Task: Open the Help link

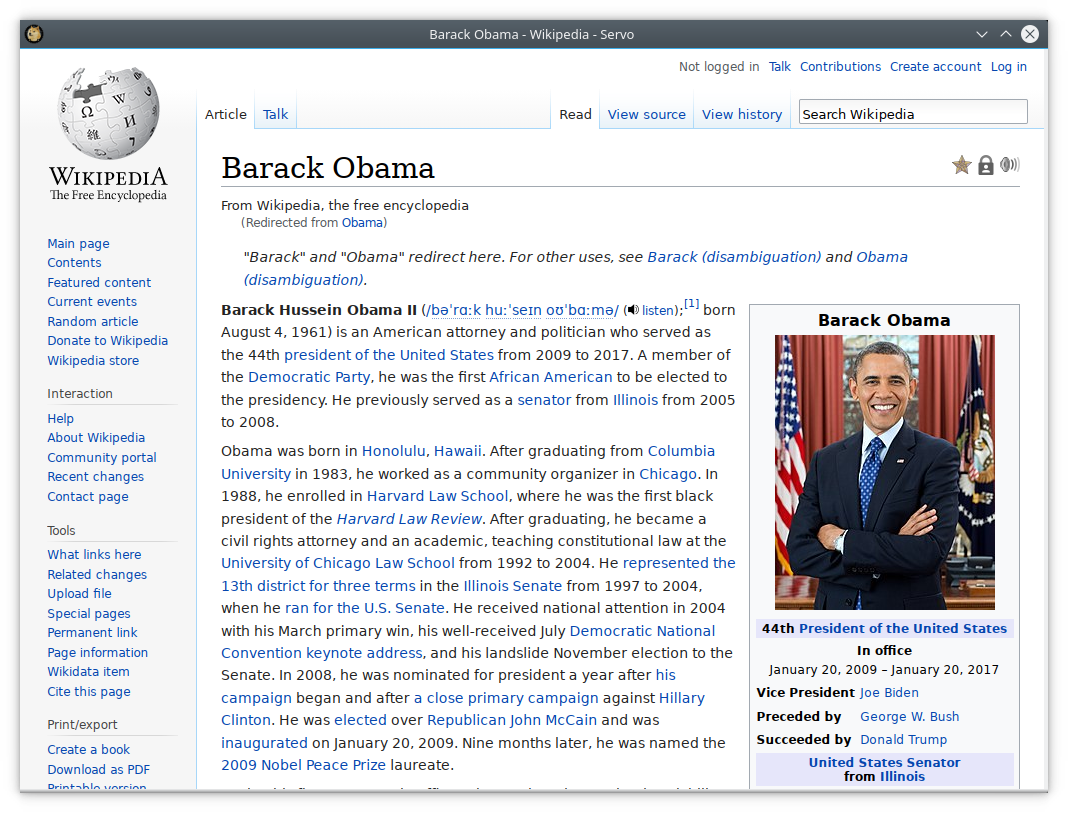Action: click(61, 419)
